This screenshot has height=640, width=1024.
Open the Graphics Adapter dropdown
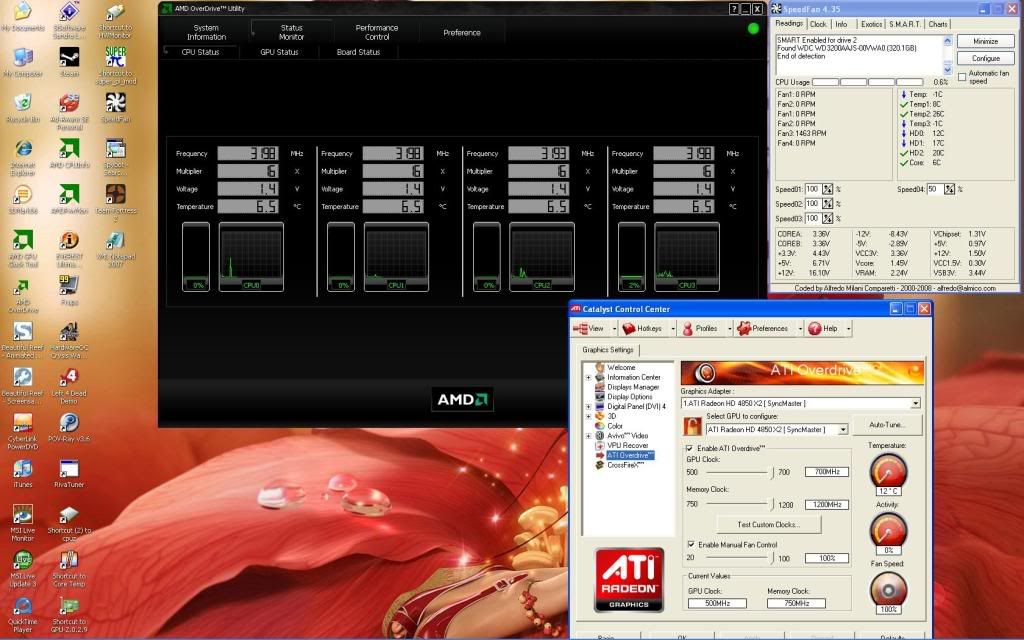point(916,404)
